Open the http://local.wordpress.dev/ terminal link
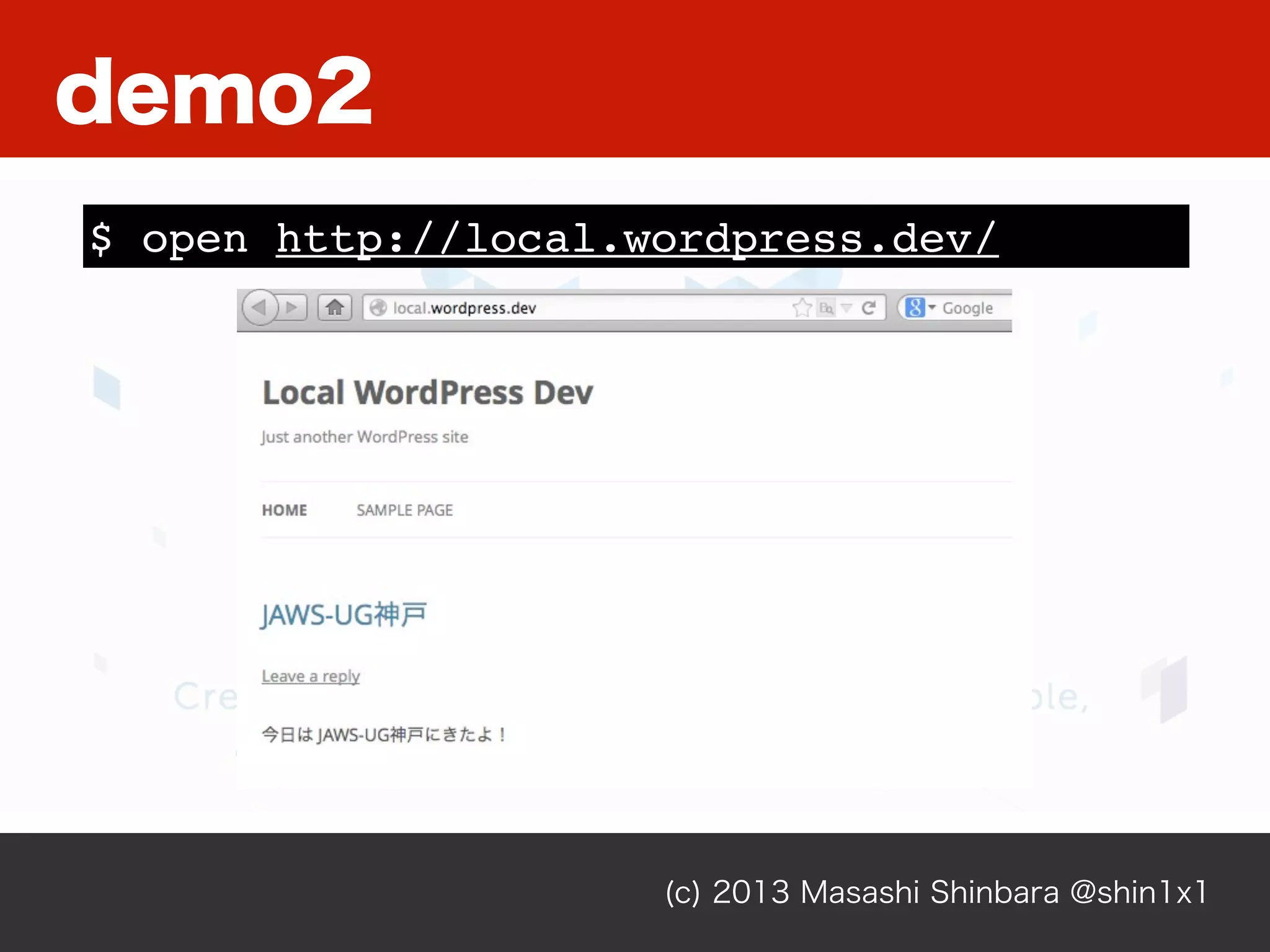This screenshot has height=952, width=1270. pyautogui.click(x=637, y=239)
